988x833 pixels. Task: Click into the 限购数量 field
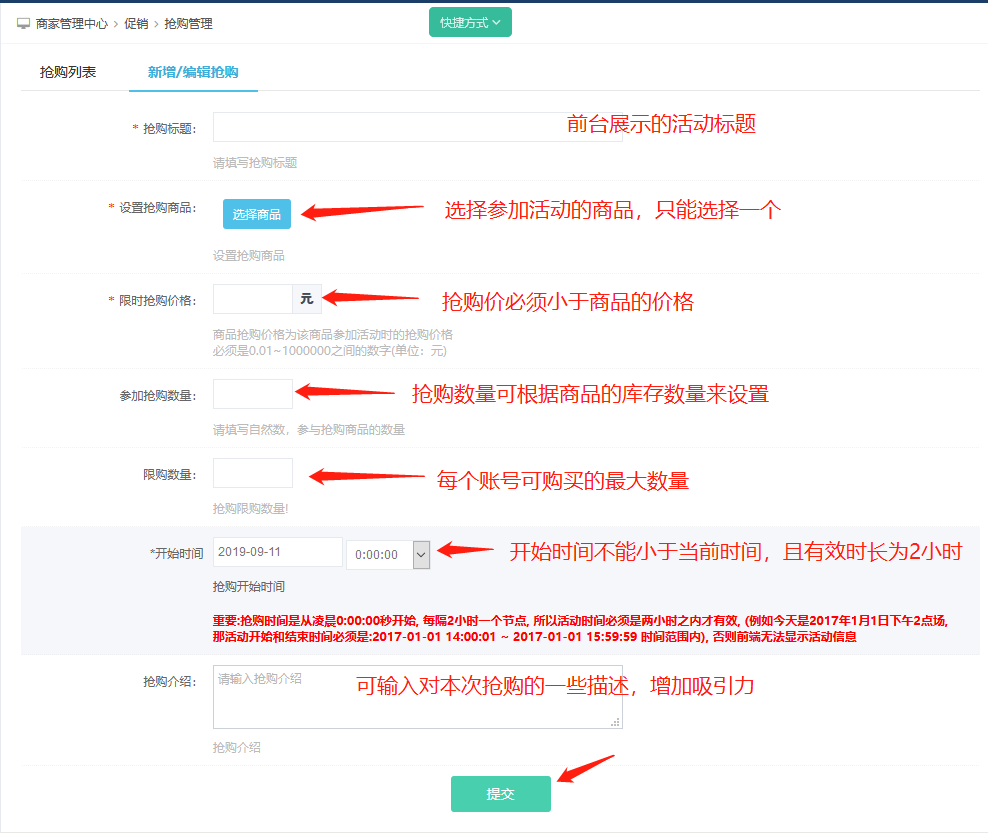pyautogui.click(x=252, y=473)
